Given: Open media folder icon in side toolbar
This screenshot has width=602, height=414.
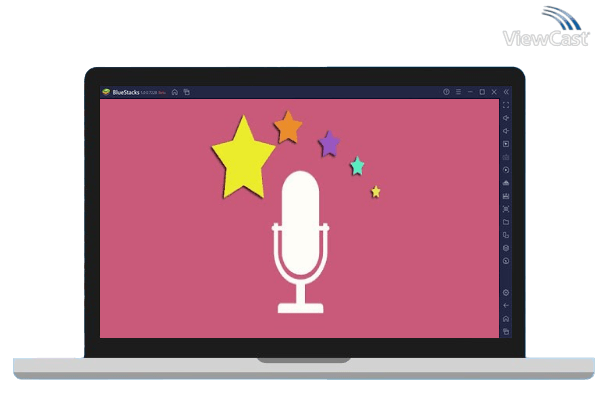Looking at the screenshot, I should coord(506,222).
